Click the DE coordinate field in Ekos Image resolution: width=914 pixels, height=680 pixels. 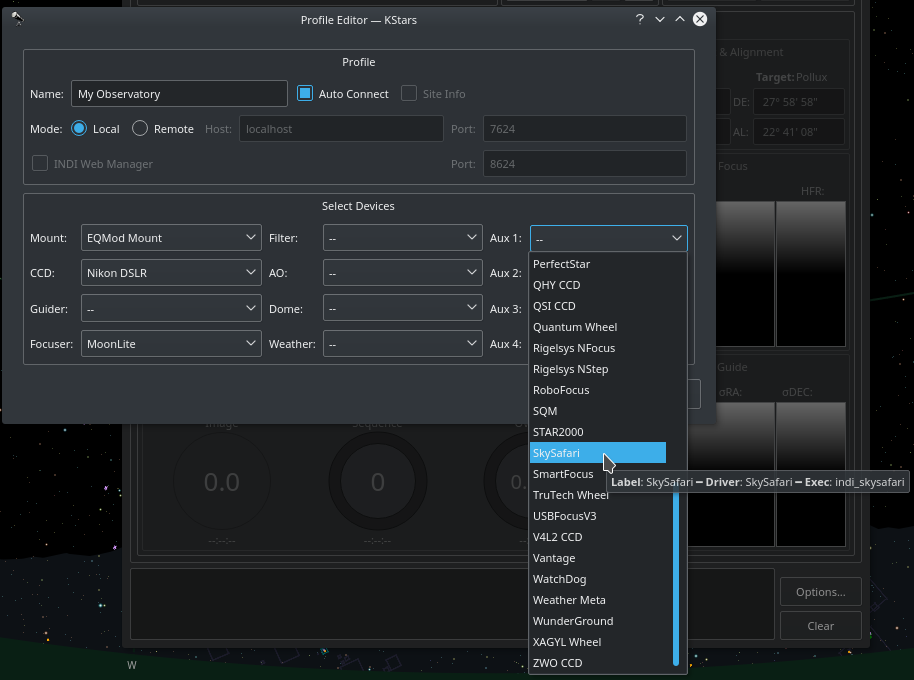(x=799, y=101)
